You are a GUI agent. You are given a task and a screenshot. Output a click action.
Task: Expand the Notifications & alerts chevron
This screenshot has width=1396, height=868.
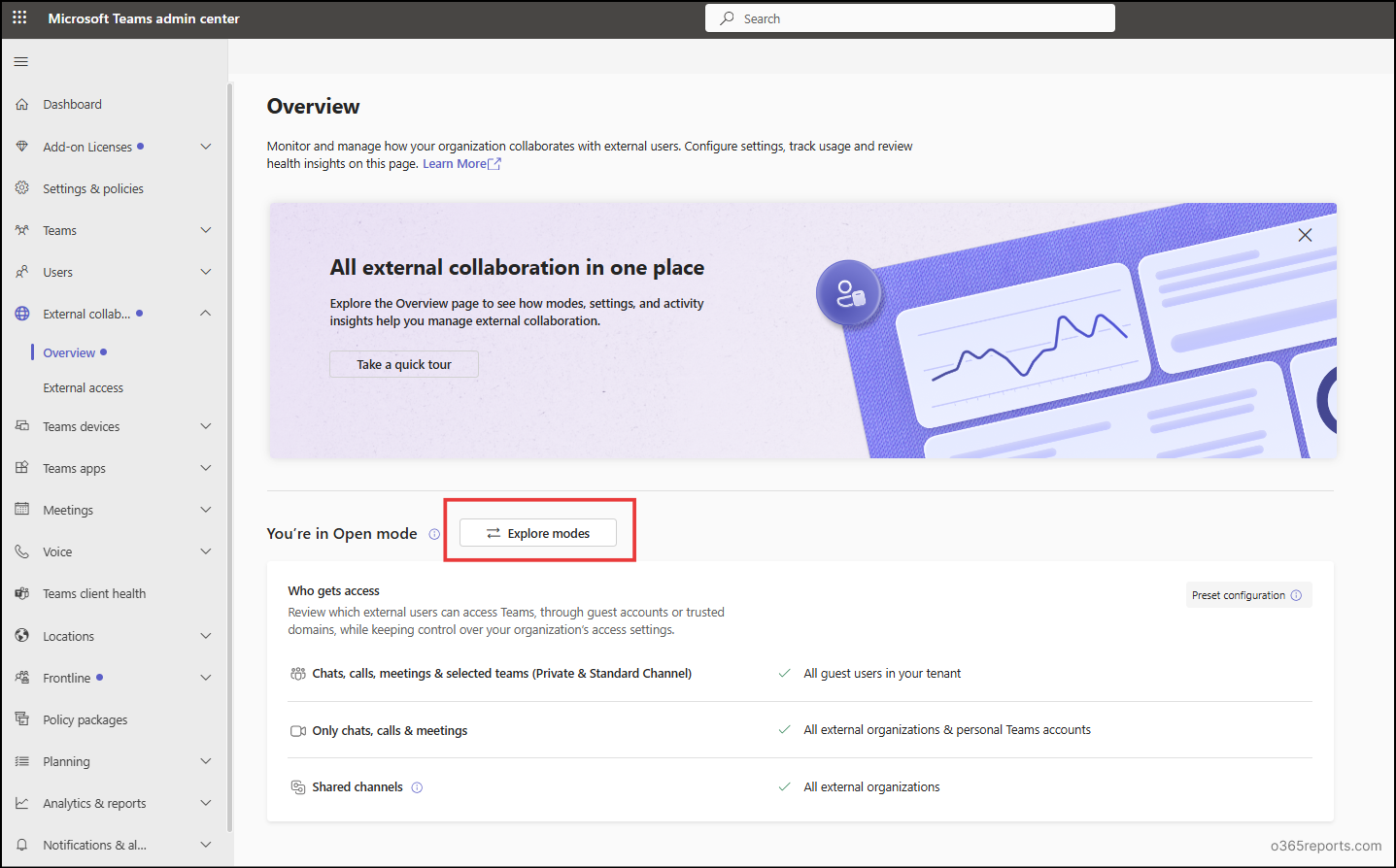click(206, 845)
